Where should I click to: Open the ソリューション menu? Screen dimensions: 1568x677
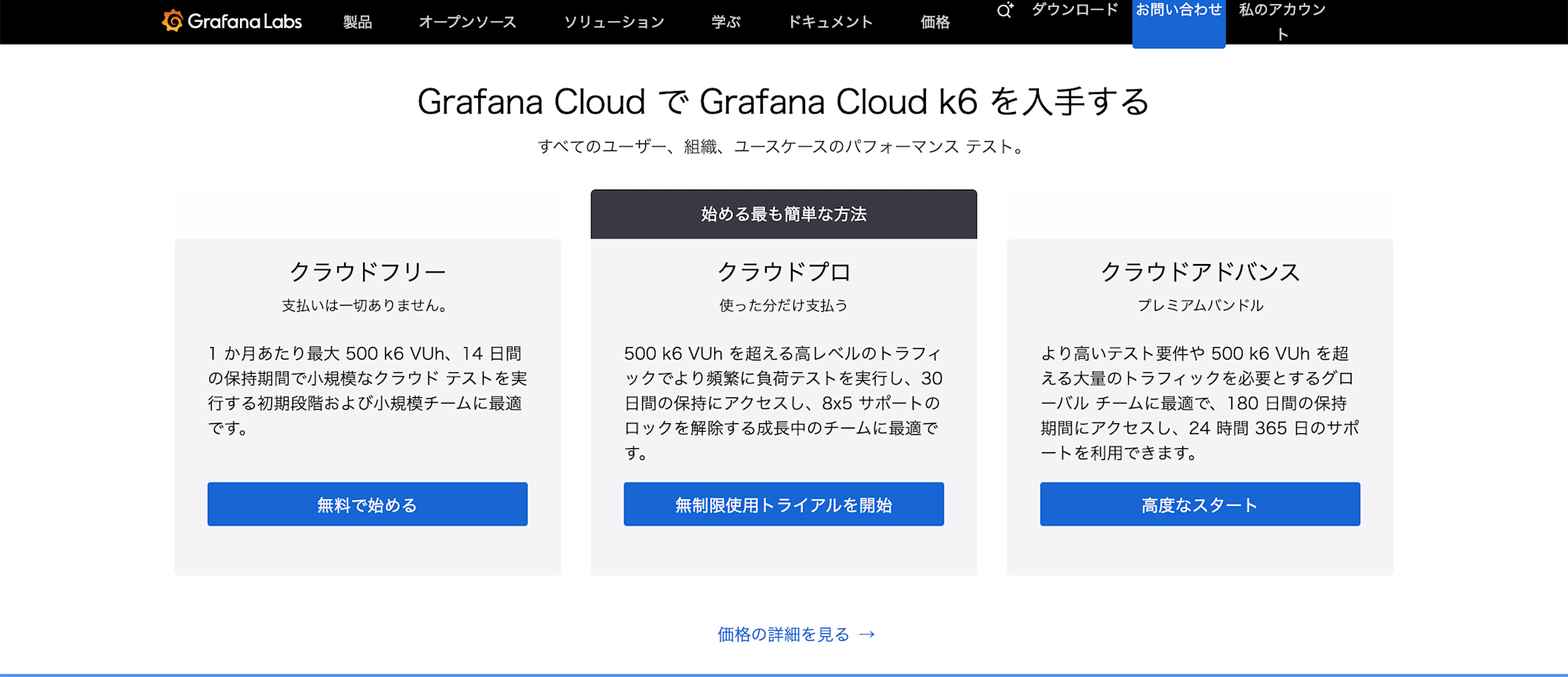tap(614, 22)
